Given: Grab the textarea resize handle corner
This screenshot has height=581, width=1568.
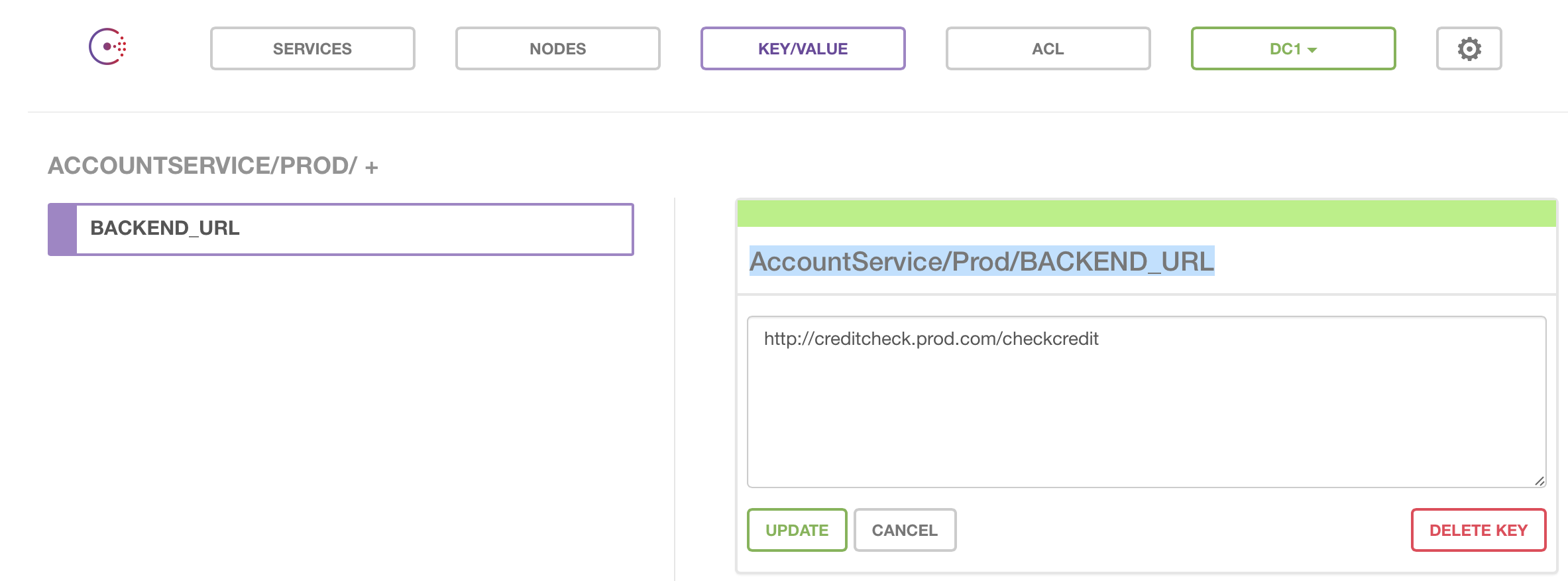Looking at the screenshot, I should coord(1539,481).
